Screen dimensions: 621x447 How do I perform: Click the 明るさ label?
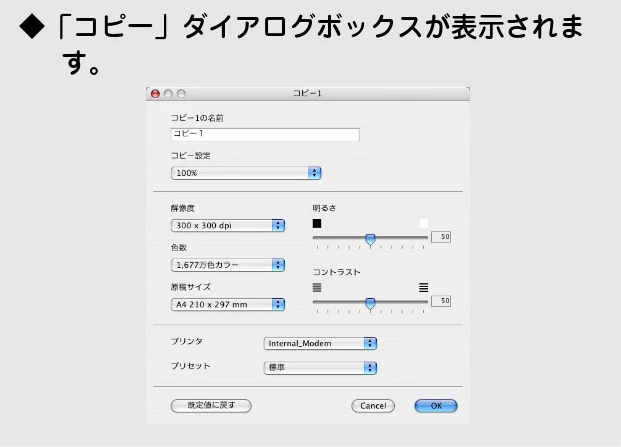pyautogui.click(x=324, y=208)
